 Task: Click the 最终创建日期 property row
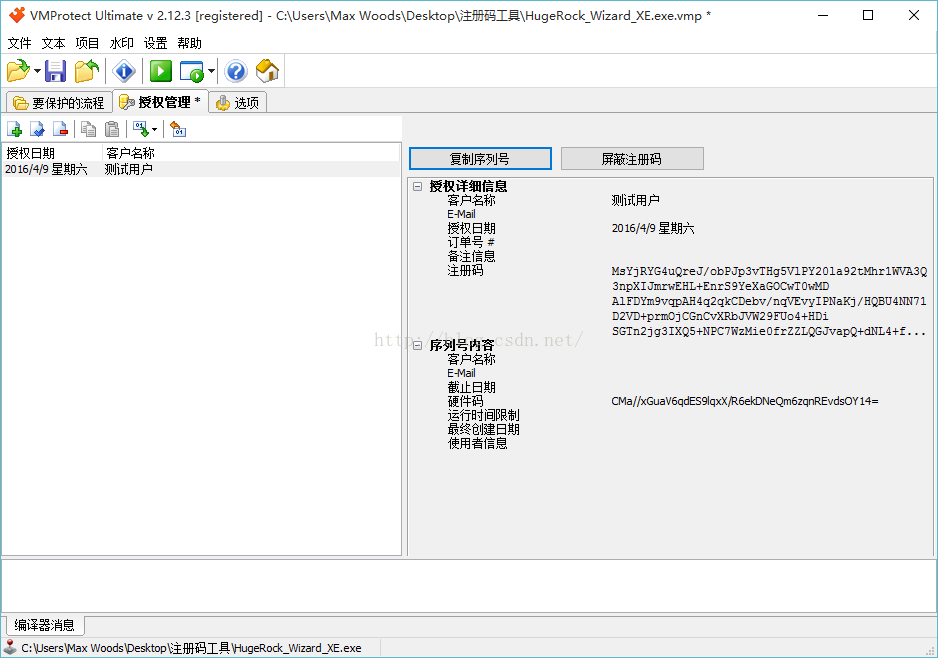tap(670, 429)
